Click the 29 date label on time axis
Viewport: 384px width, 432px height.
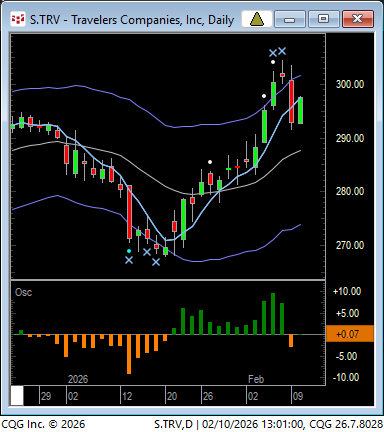coord(46,396)
